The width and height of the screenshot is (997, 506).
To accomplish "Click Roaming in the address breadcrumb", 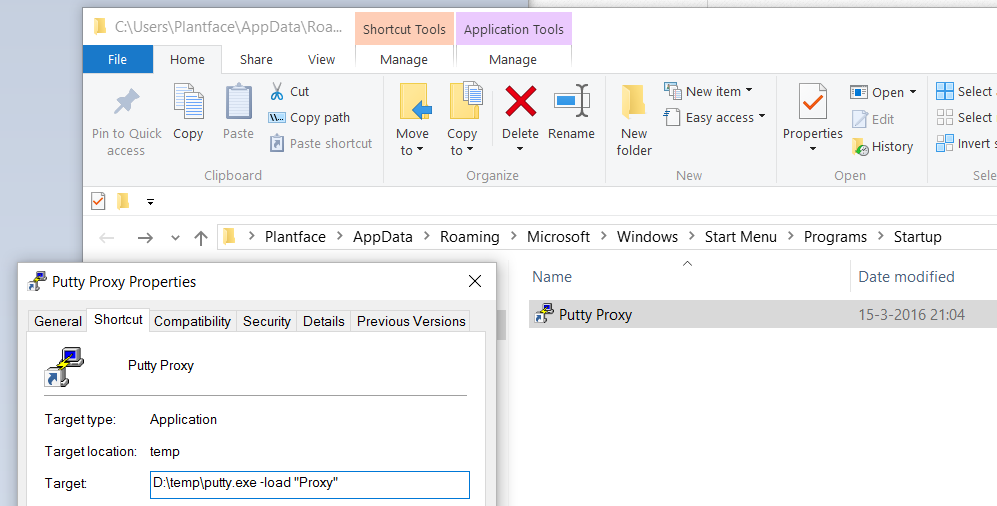I will (x=469, y=237).
